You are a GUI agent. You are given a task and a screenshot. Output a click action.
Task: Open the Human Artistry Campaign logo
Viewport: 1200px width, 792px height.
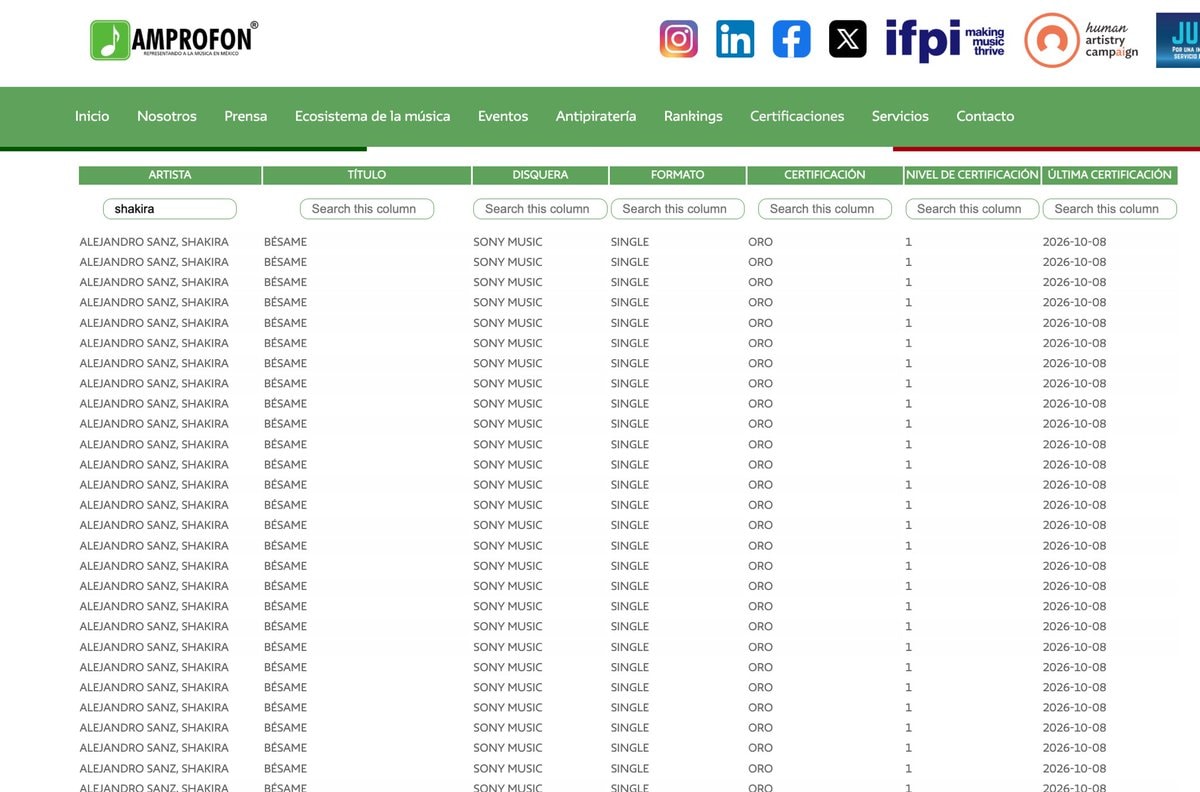pyautogui.click(x=1082, y=40)
